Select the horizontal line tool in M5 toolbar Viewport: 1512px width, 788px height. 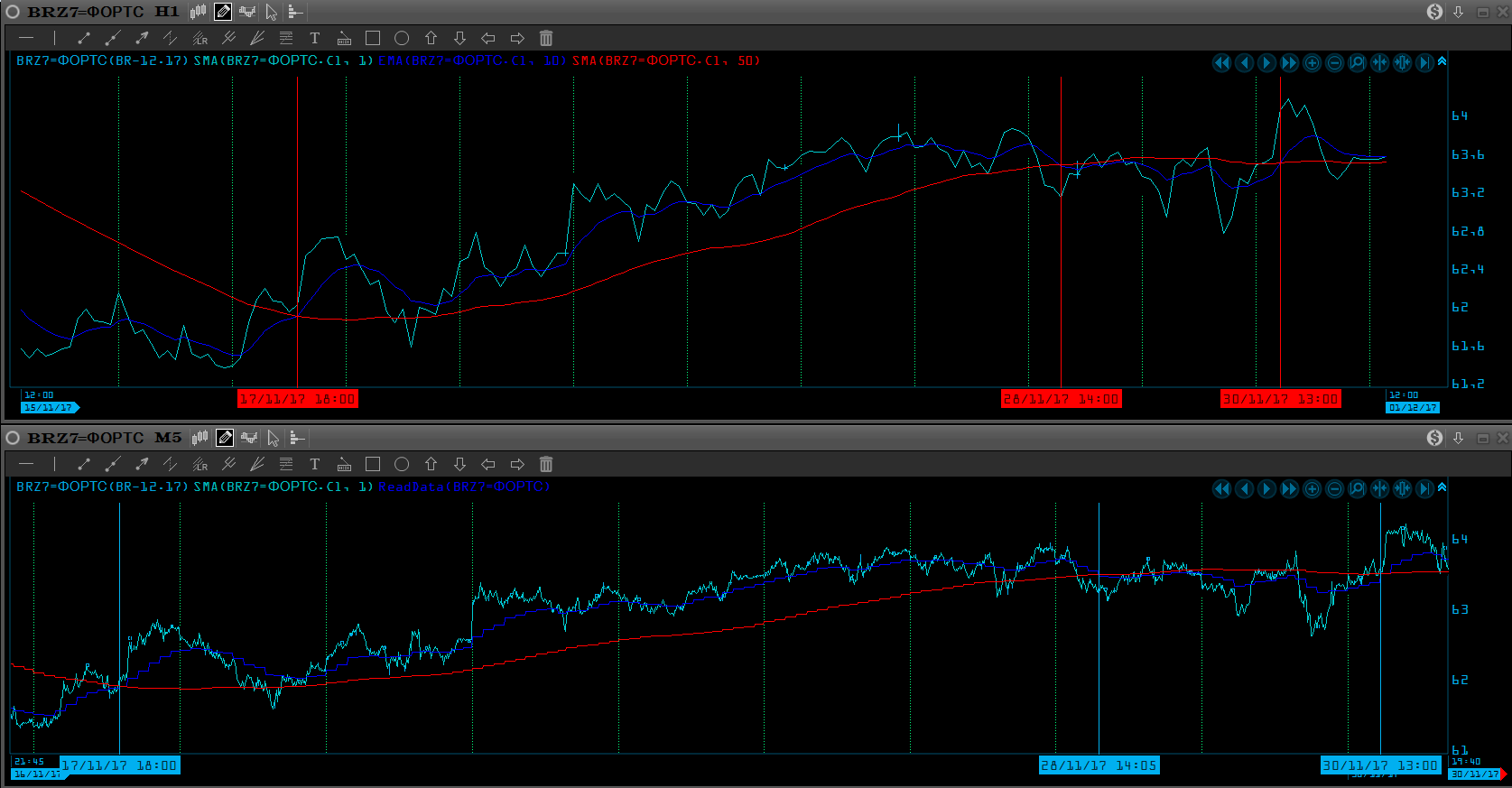[x=26, y=464]
